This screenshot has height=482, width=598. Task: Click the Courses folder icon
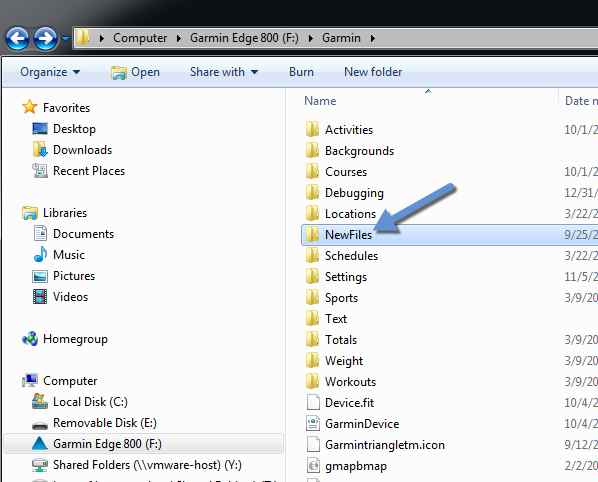[312, 172]
